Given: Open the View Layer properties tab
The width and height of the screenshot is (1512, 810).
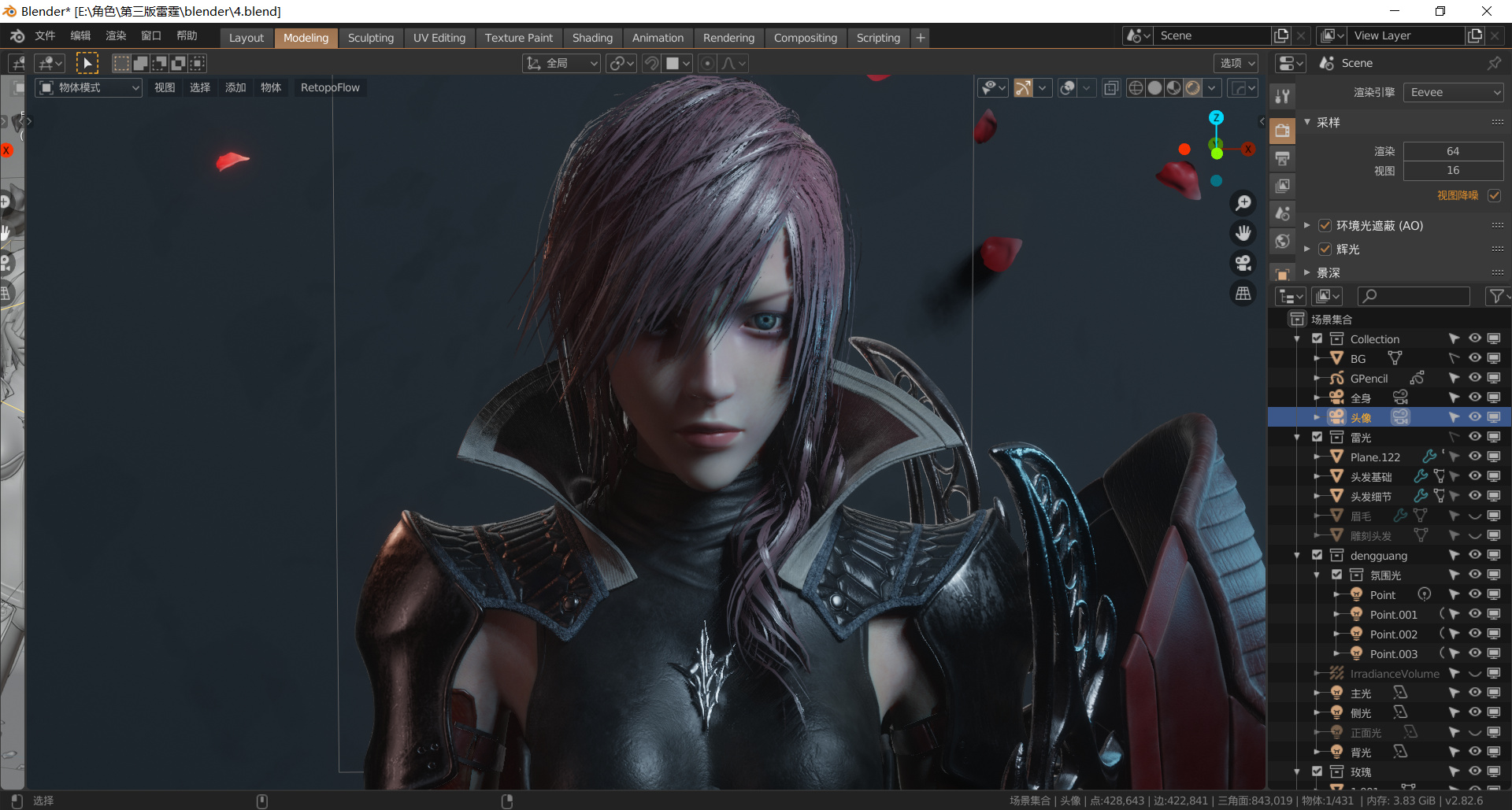Looking at the screenshot, I should pos(1283,186).
